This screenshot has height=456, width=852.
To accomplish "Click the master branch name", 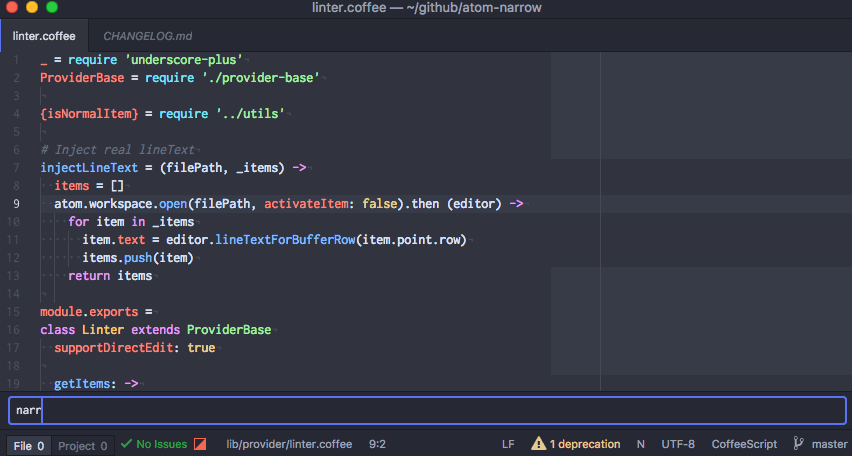I will 829,444.
